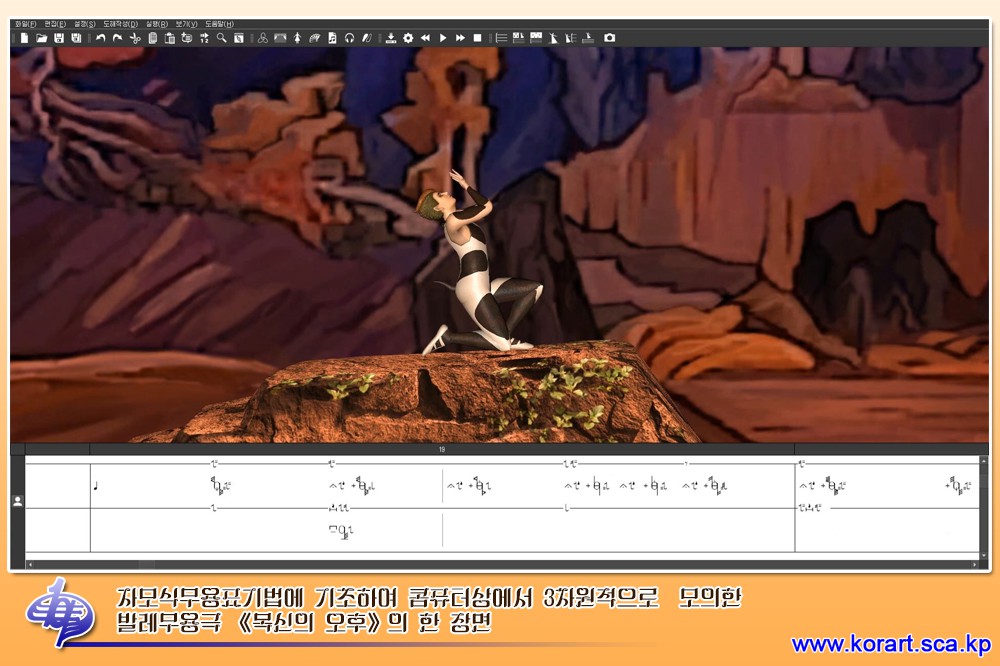Open the stage backdrop icon
Image resolution: width=1000 pixels, height=666 pixels.
[280, 38]
